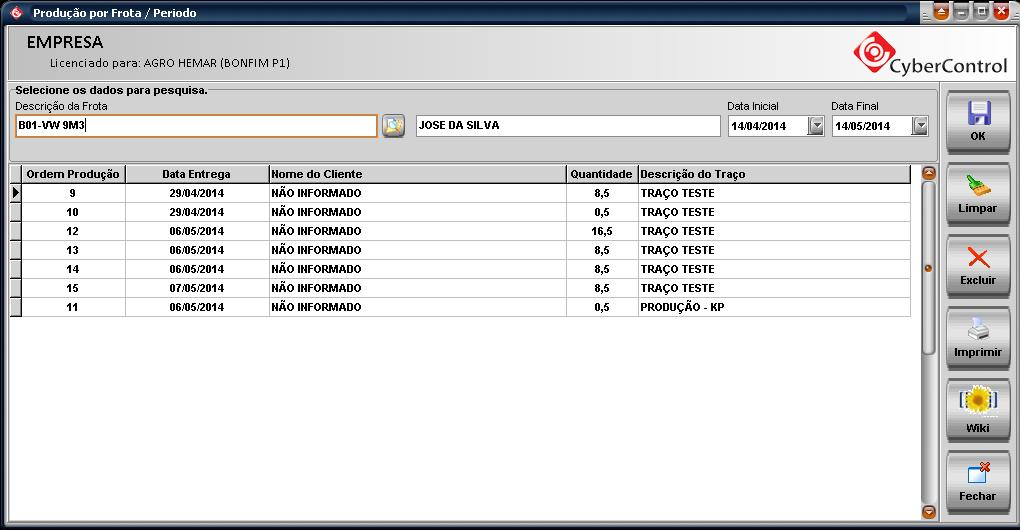Viewport: 1020px width, 530px height.
Task: Open fleet search lookup icon beside Descrição da Frota
Action: pyautogui.click(x=393, y=126)
